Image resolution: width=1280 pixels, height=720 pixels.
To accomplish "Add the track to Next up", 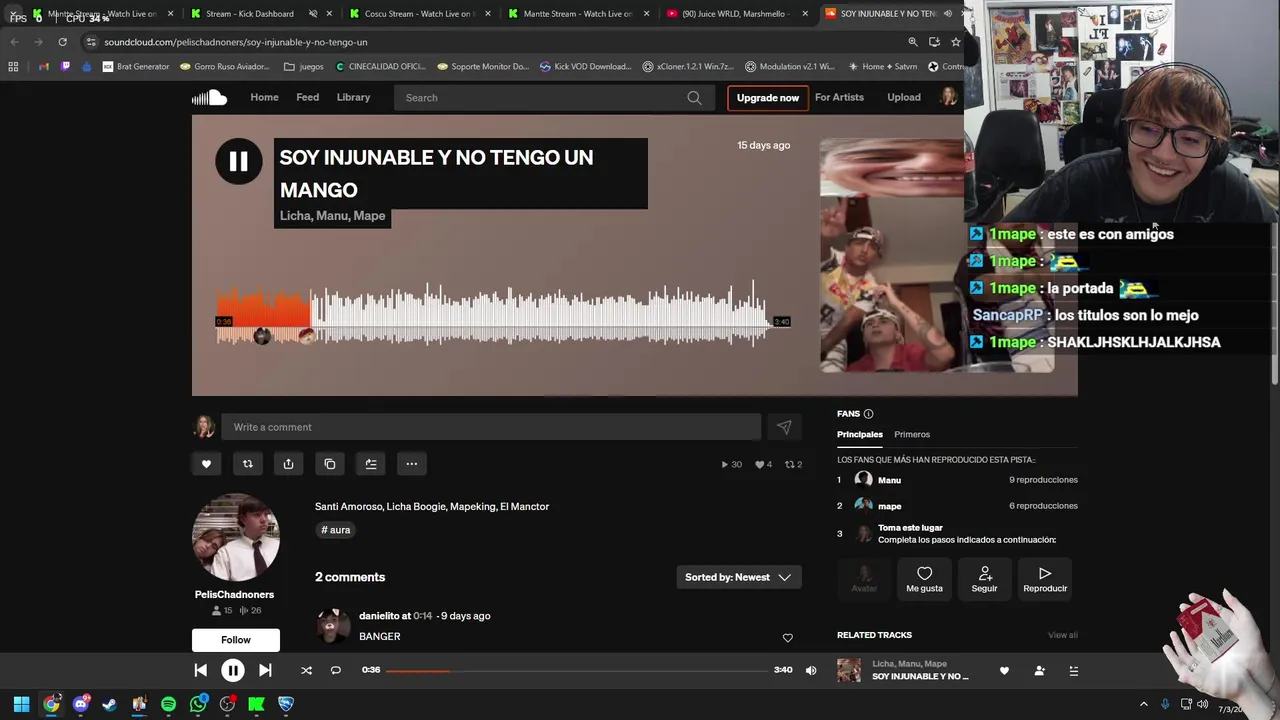I will [x=370, y=464].
